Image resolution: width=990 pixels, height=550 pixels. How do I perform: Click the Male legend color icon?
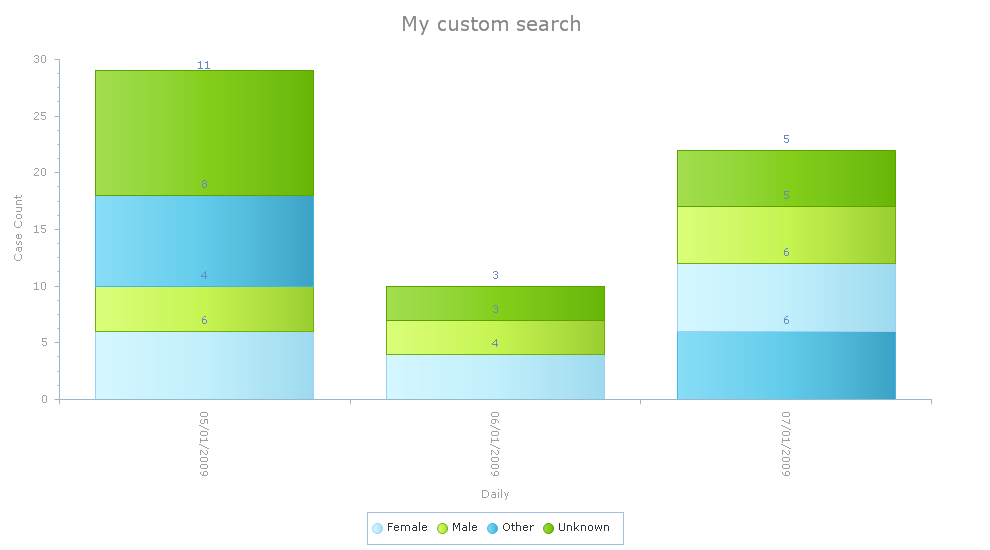(x=442, y=528)
